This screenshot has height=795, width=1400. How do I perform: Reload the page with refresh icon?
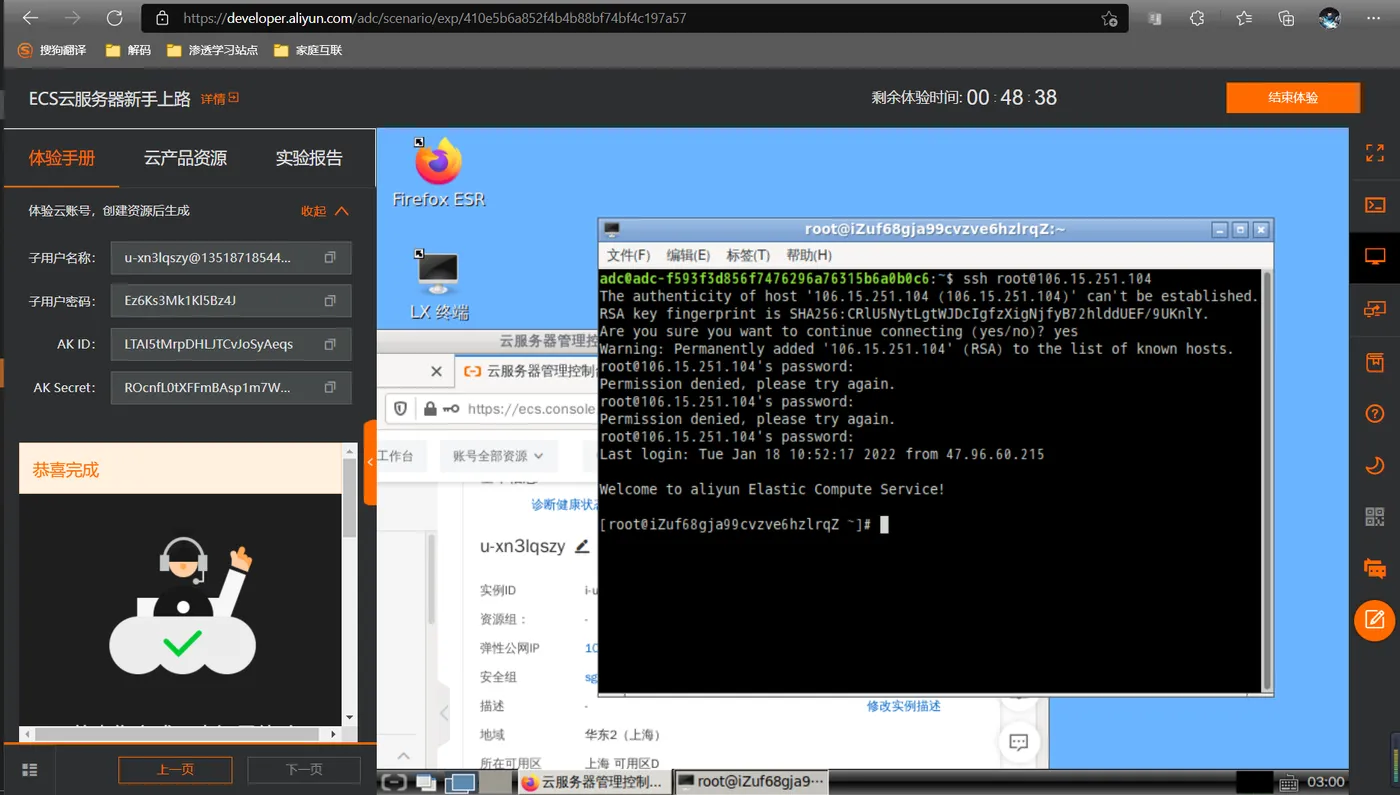(114, 18)
